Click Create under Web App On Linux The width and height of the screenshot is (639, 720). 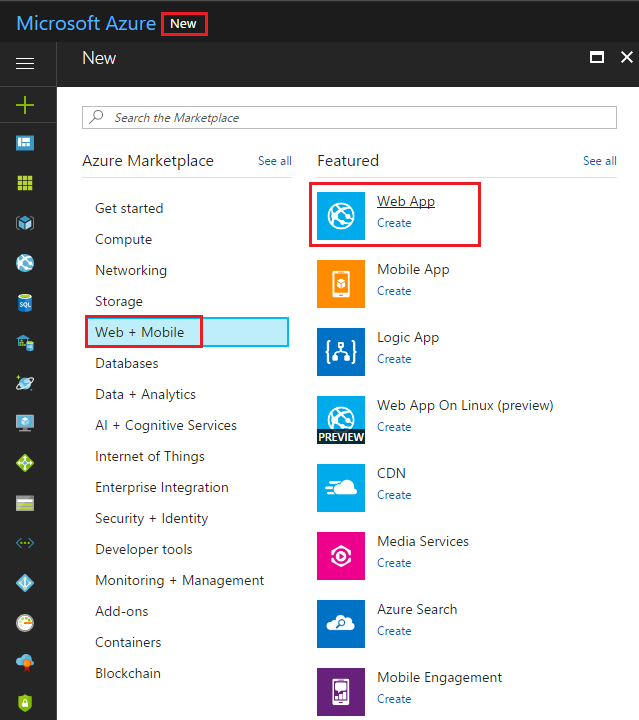point(394,427)
